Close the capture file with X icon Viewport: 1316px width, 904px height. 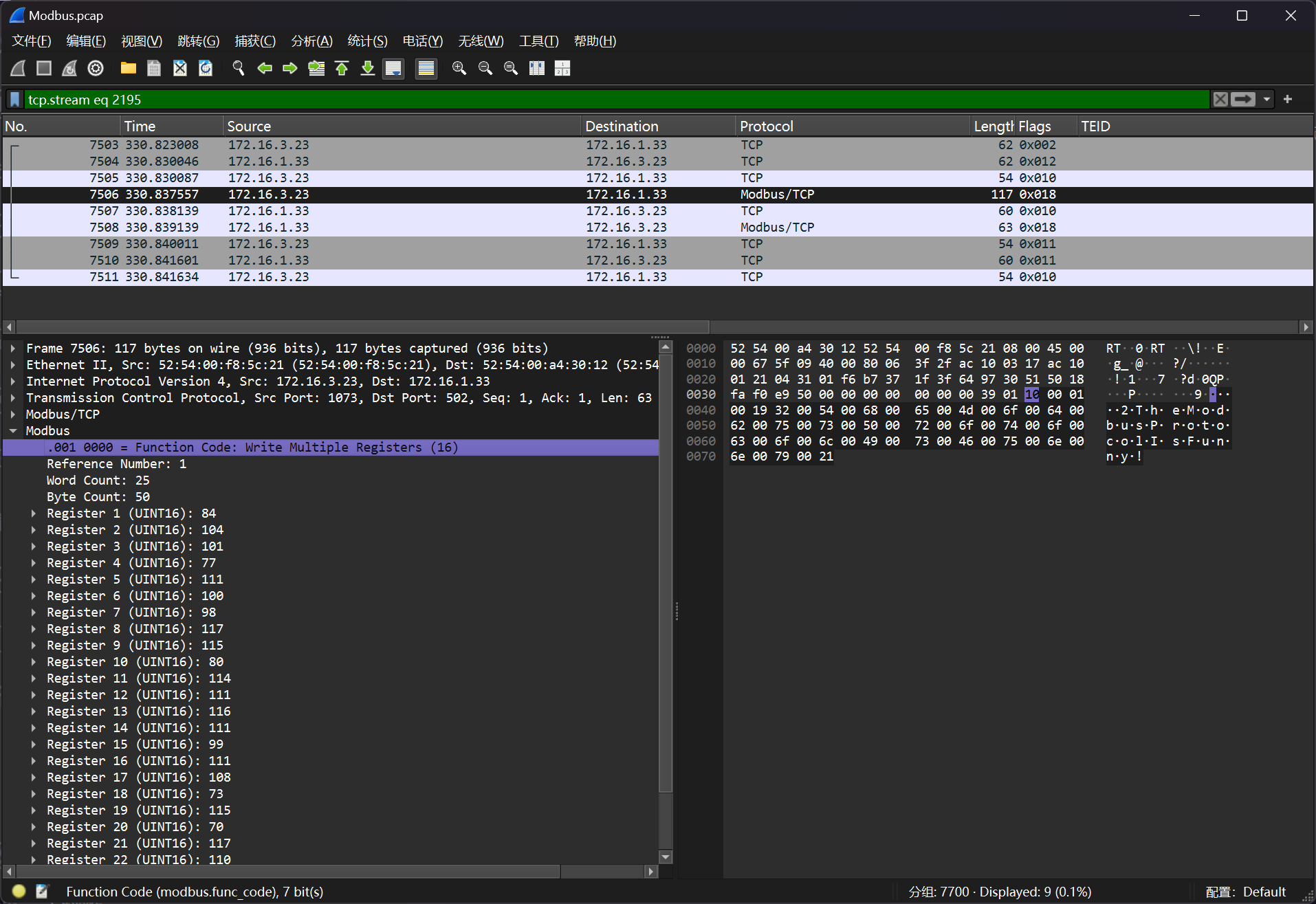[x=180, y=68]
